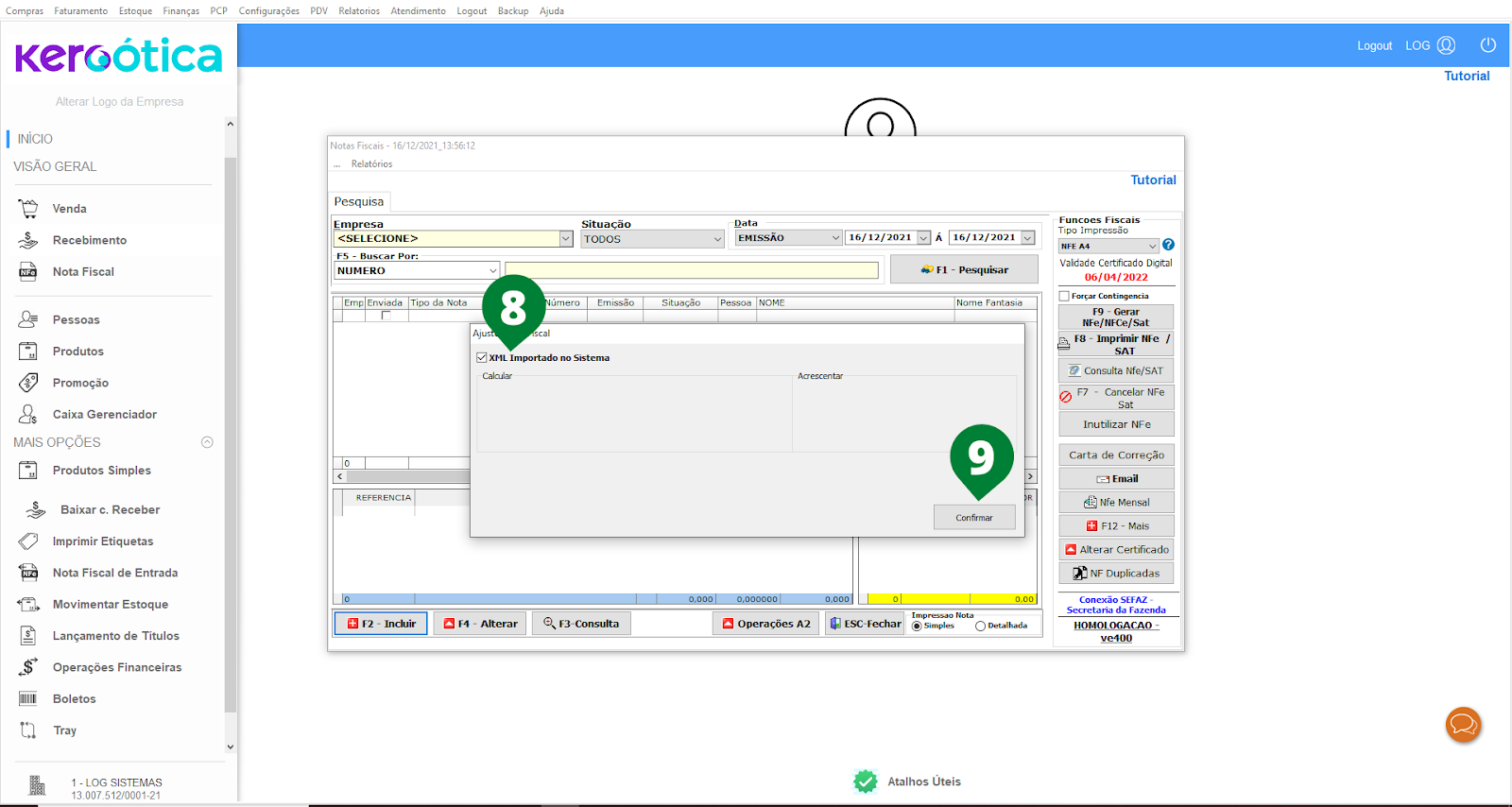Viewport: 1512px width, 807px height.
Task: Open Recebimento icon in sidebar
Action: click(x=28, y=240)
